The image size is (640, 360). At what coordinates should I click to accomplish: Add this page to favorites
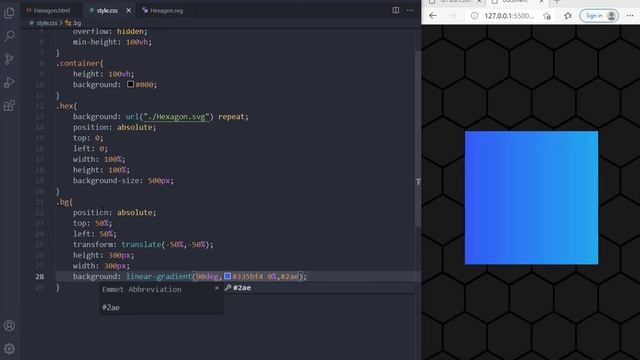(547, 16)
